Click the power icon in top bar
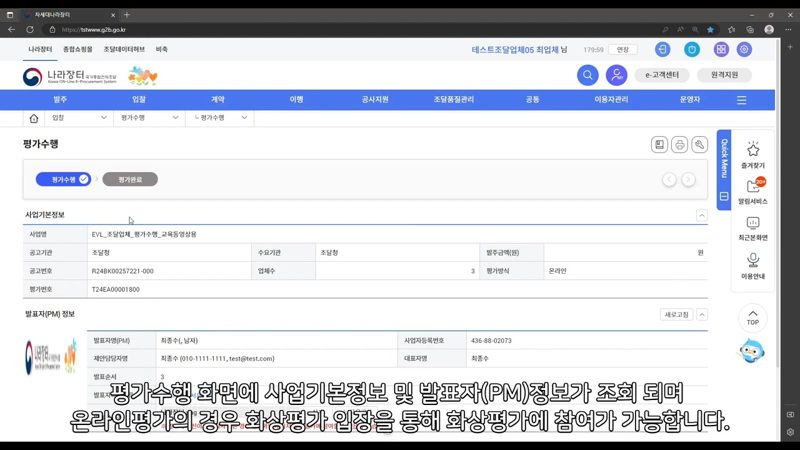The width and height of the screenshot is (800, 450). tap(692, 49)
